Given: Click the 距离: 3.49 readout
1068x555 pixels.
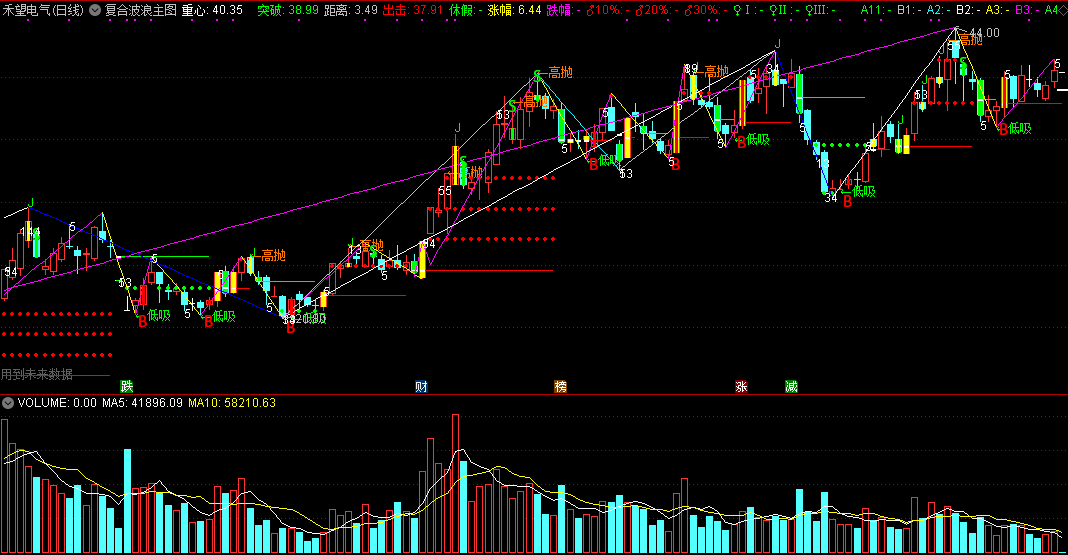Looking at the screenshot, I should pyautogui.click(x=351, y=10).
